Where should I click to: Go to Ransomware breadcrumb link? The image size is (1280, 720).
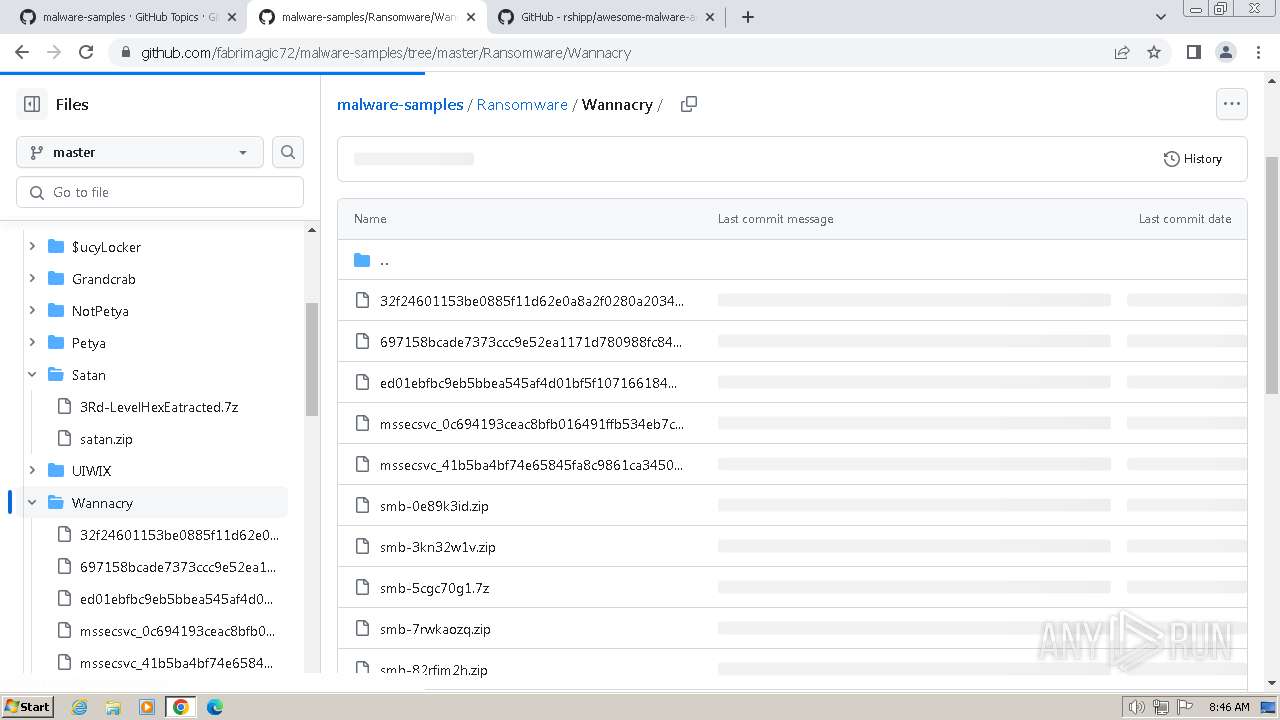522,104
